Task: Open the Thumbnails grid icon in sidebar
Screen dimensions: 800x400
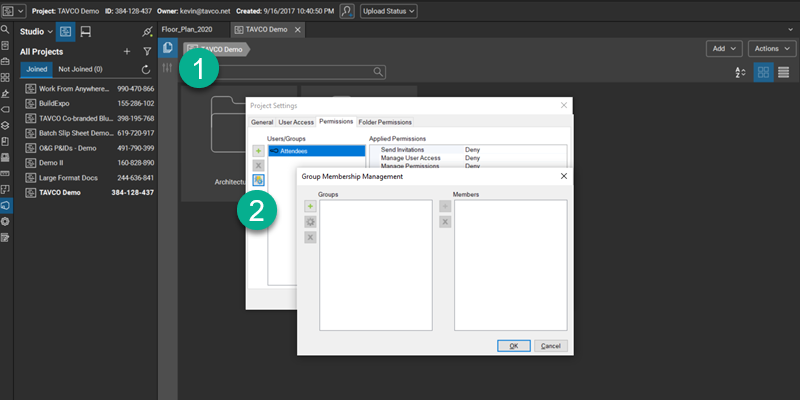Action: (x=5, y=78)
